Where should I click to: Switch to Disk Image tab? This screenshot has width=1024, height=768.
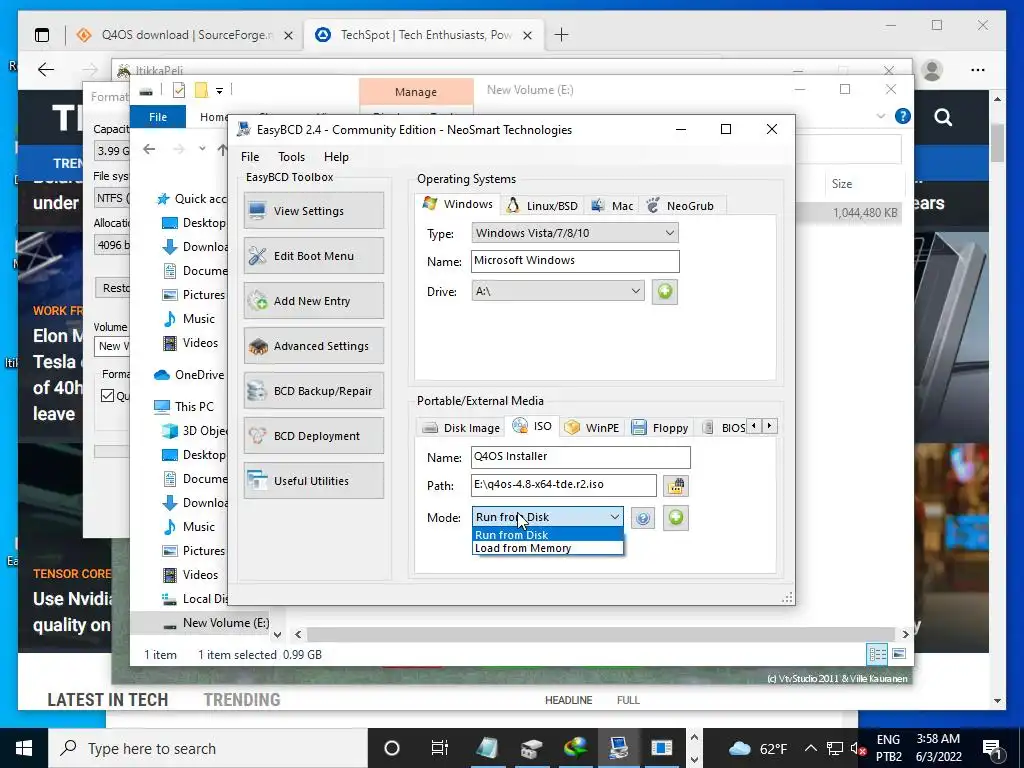pos(461,428)
